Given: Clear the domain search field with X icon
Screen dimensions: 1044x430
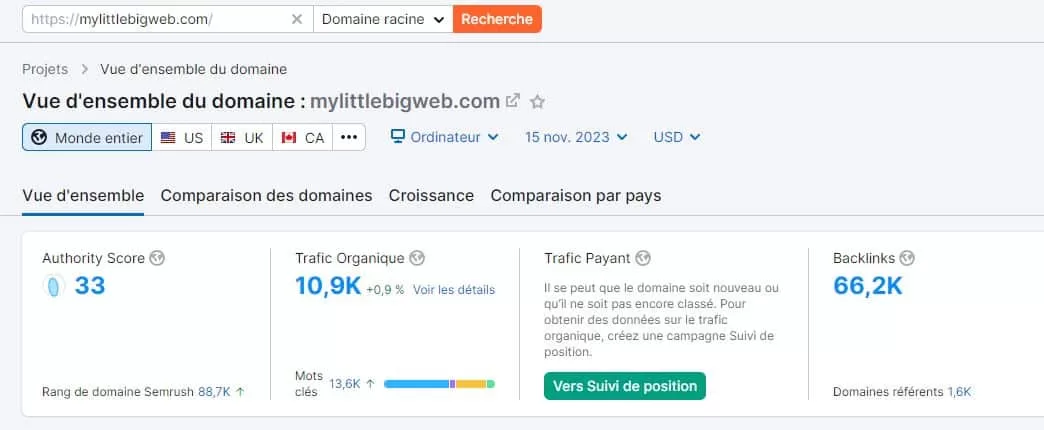Looking at the screenshot, I should 297,19.
